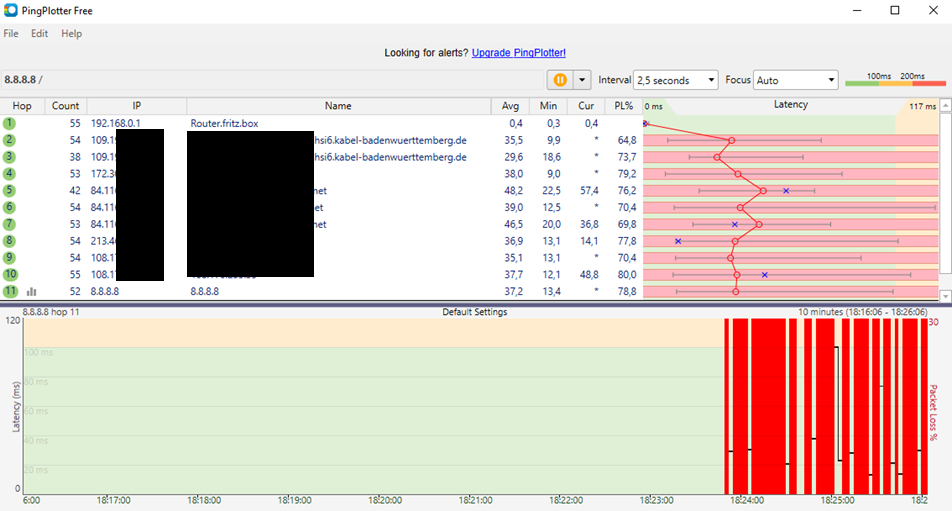Viewport: 952px width, 511px height.
Task: Click the Default Settings label on the timeline
Action: [x=474, y=312]
